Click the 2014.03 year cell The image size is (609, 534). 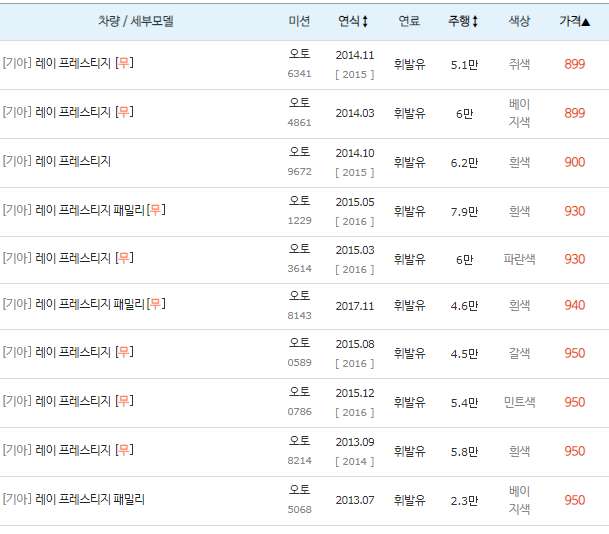(x=355, y=113)
